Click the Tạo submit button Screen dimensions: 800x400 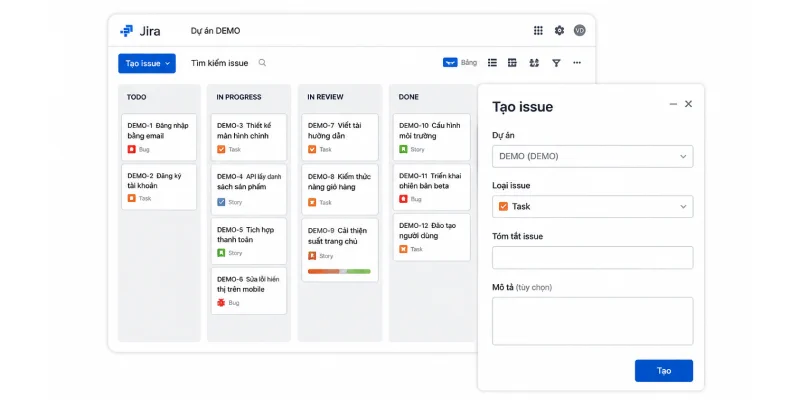(664, 371)
